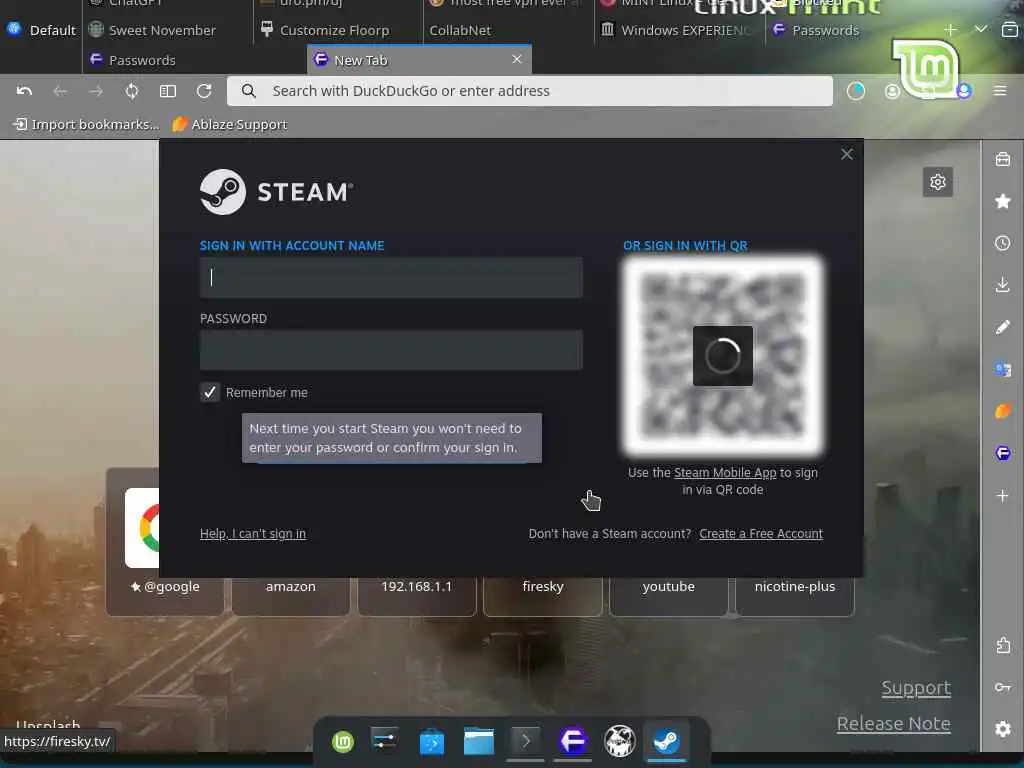Viewport: 1024px width, 768px height.
Task: Open the file manager folder in dock
Action: click(479, 741)
